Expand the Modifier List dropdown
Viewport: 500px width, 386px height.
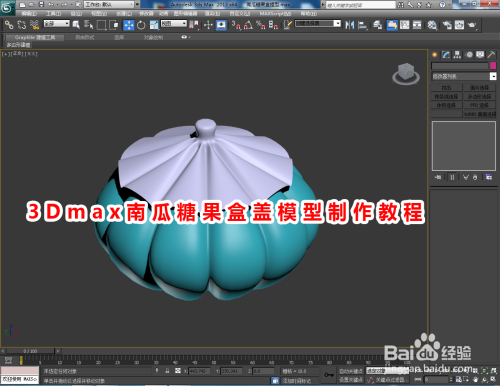(x=464, y=76)
